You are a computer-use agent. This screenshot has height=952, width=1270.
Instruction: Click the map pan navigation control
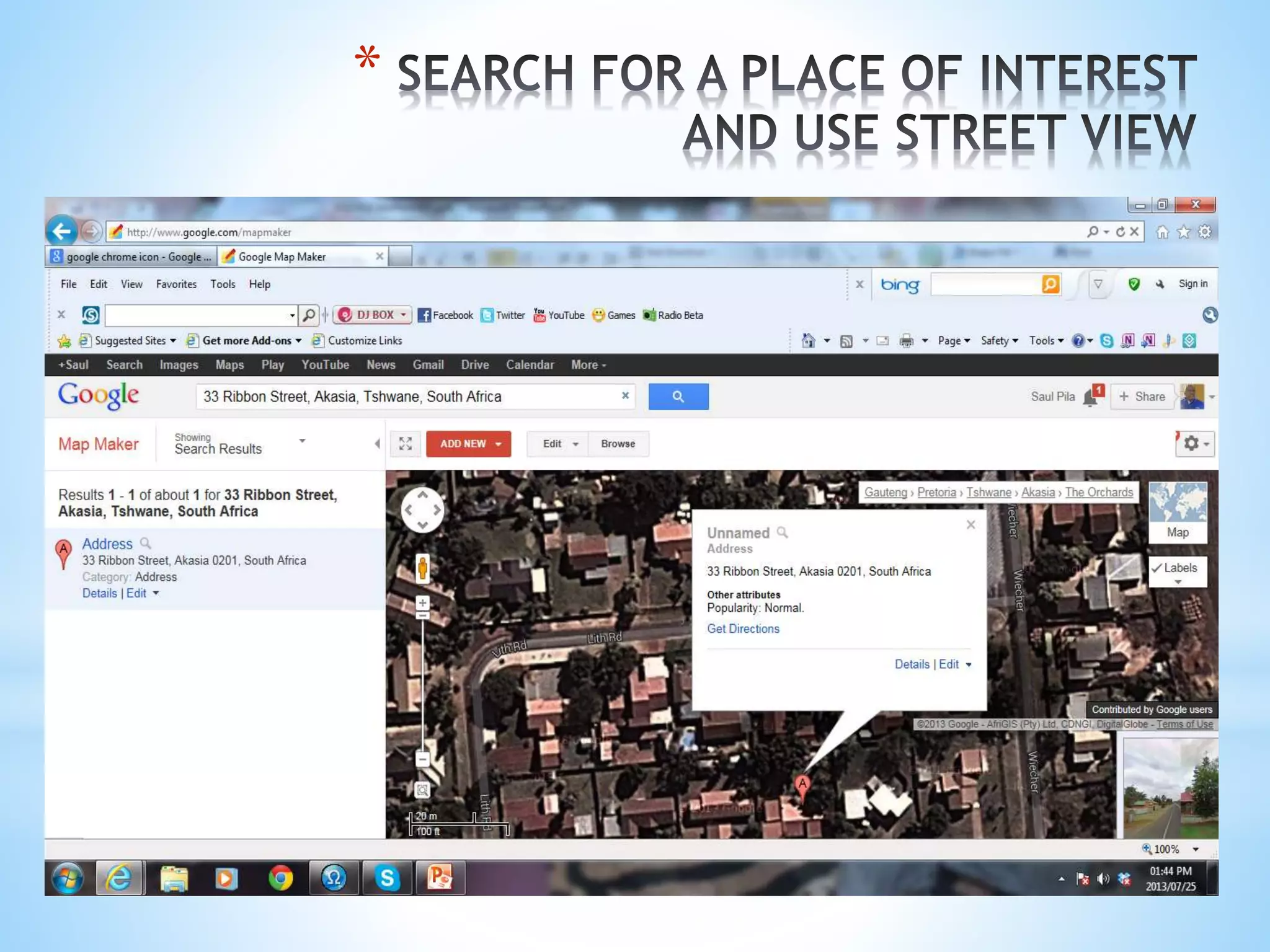(422, 510)
